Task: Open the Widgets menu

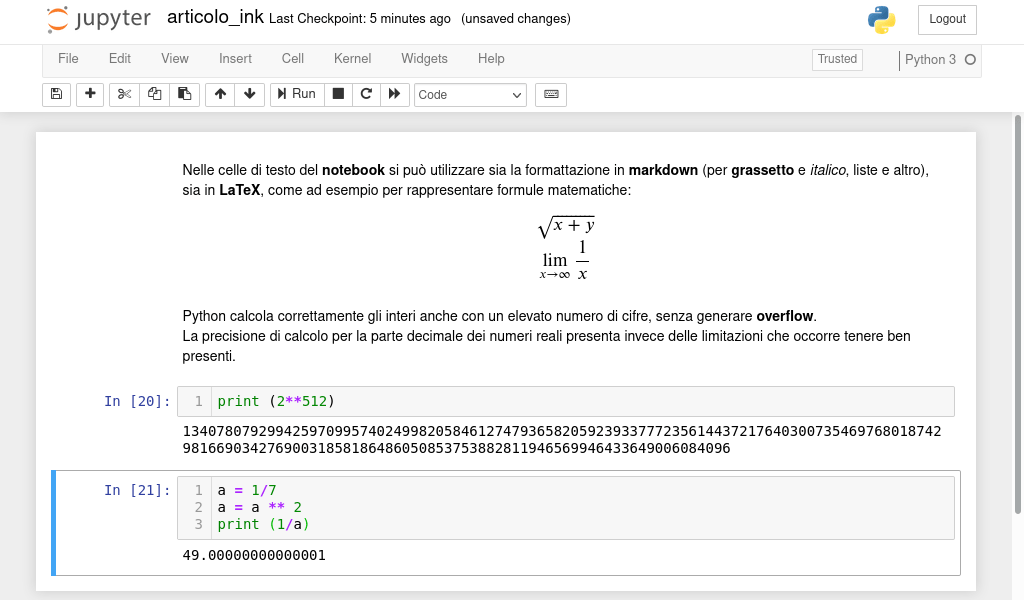Action: [x=424, y=59]
